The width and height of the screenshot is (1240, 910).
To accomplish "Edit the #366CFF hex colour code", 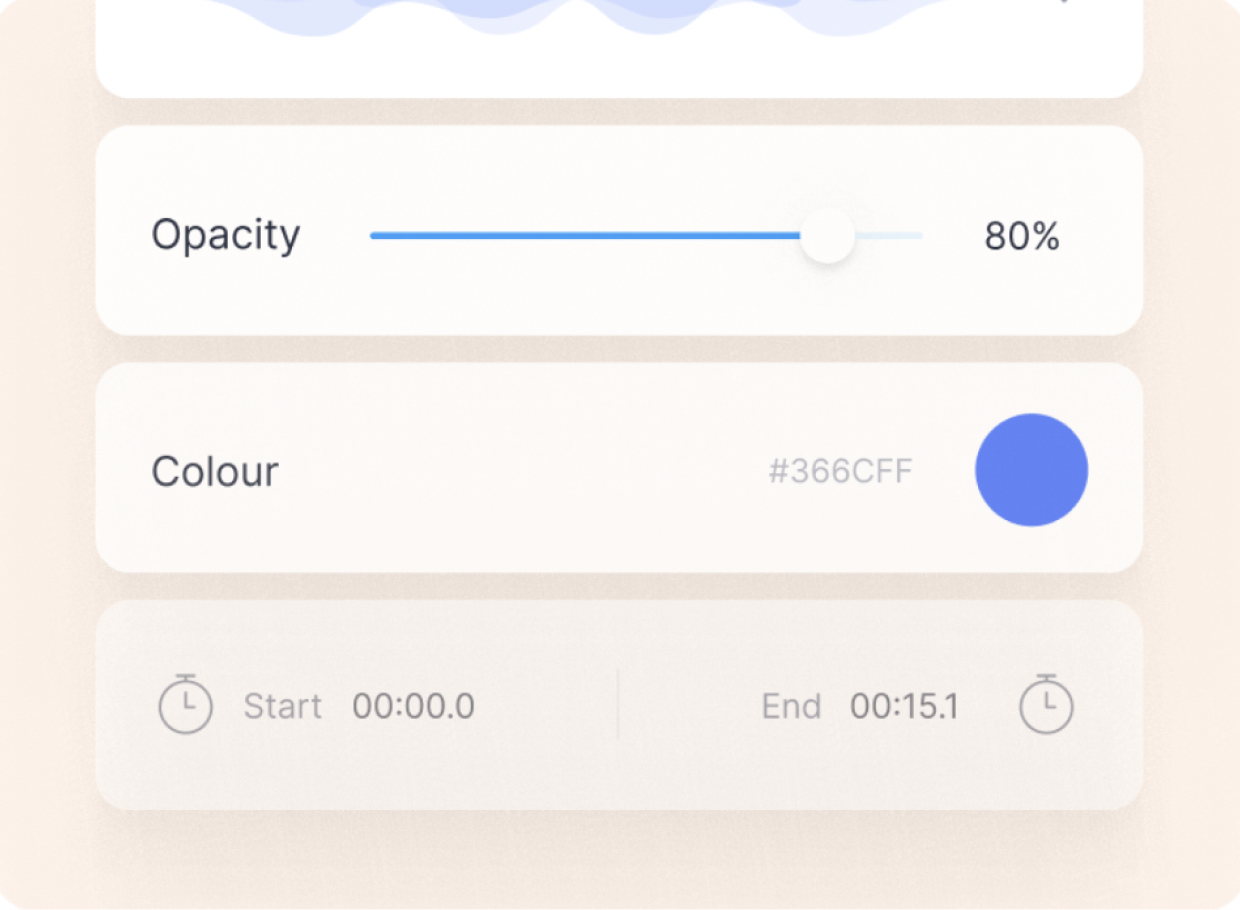I will (840, 471).
